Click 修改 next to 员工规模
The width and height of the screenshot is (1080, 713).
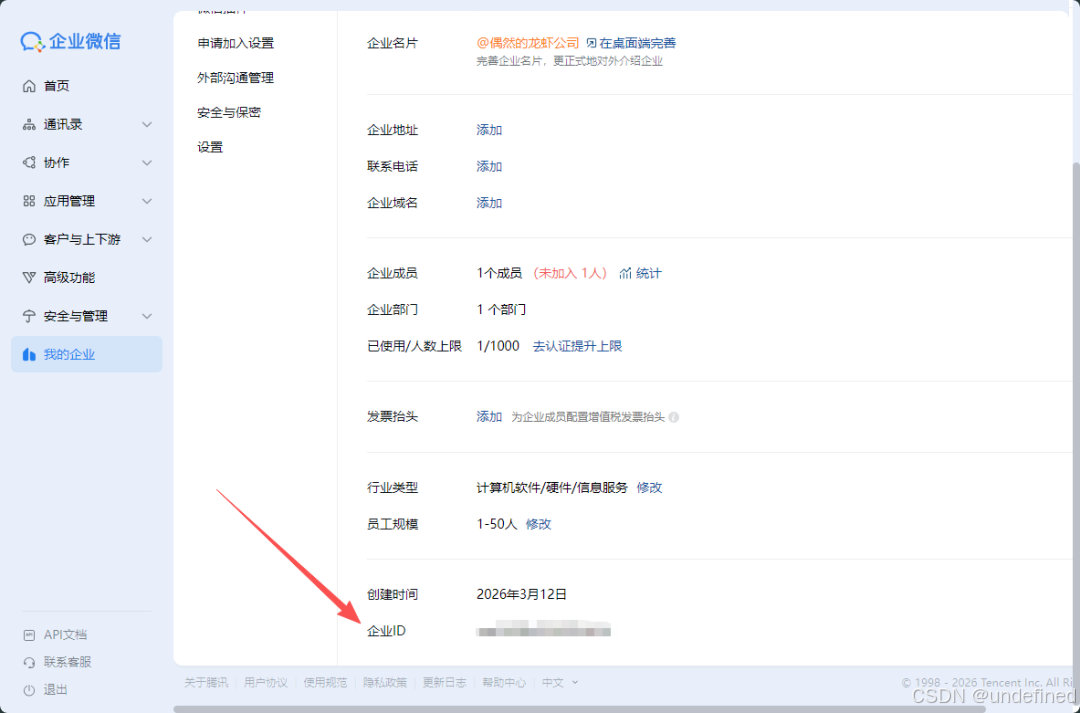click(539, 524)
